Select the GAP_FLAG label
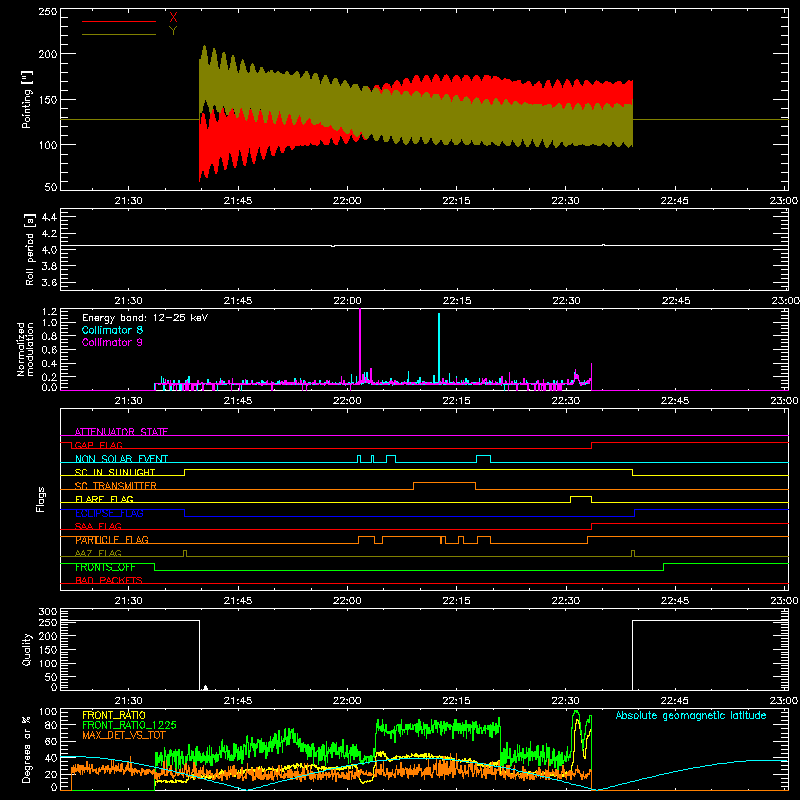The image size is (800, 800). [x=98, y=445]
